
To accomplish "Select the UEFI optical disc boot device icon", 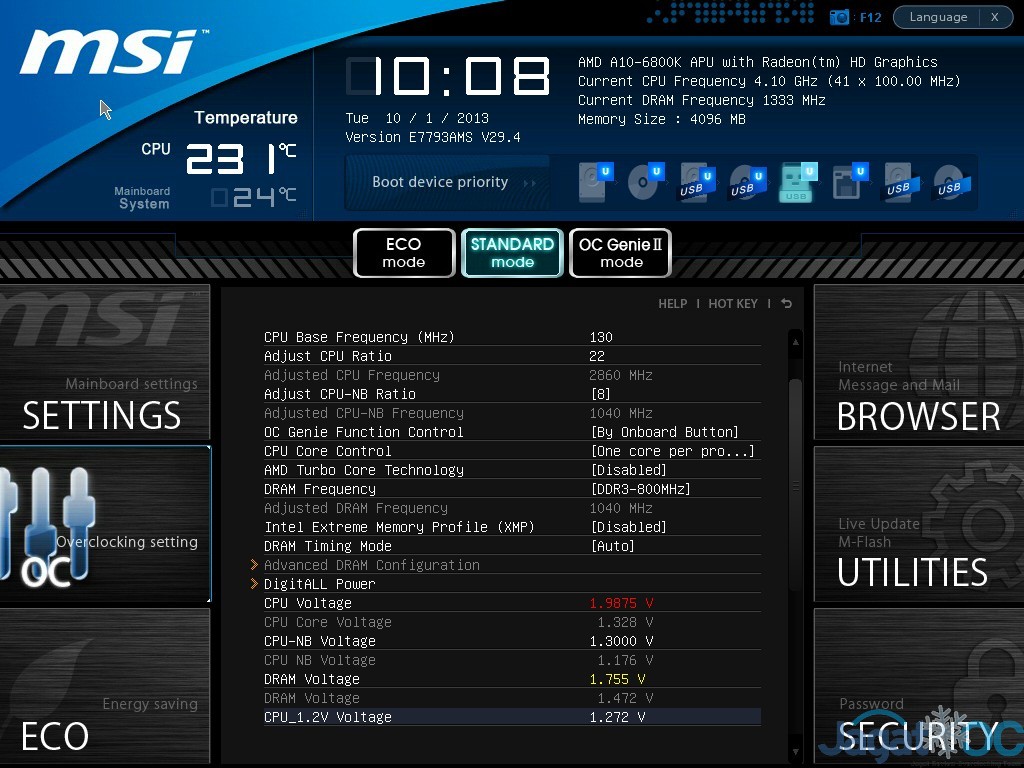I will [646, 182].
